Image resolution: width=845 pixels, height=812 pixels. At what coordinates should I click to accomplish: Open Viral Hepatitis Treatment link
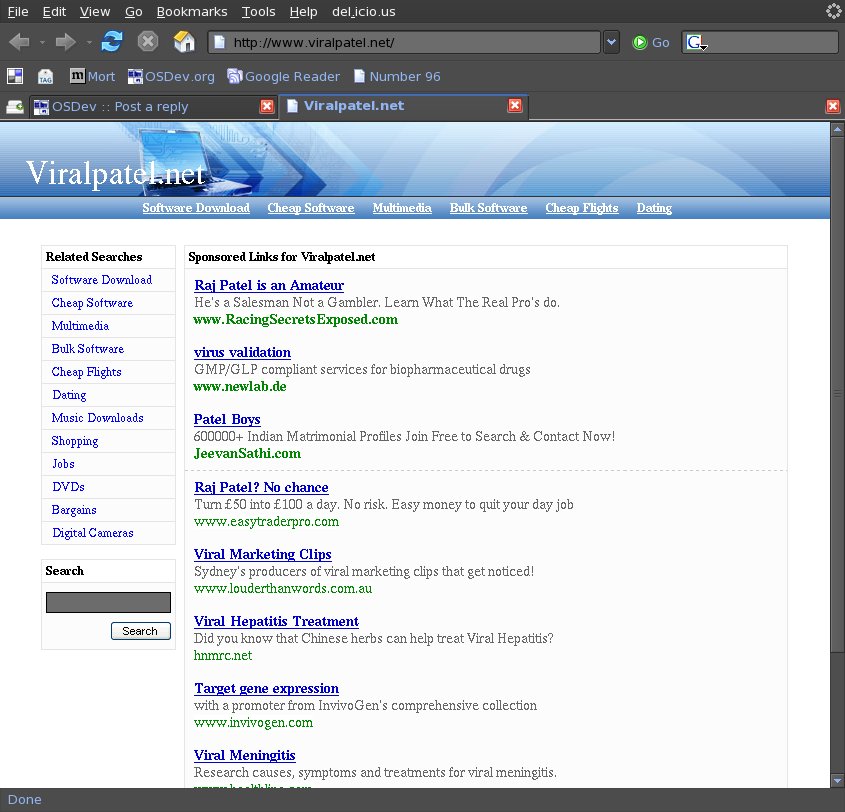276,621
